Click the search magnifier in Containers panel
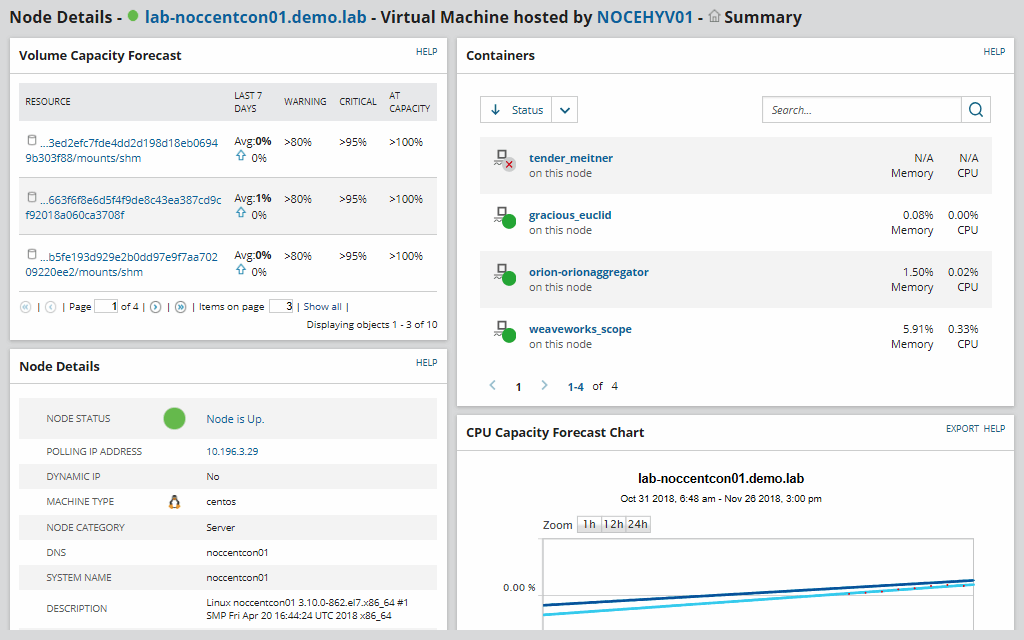This screenshot has height=640, width=1024. [975, 110]
